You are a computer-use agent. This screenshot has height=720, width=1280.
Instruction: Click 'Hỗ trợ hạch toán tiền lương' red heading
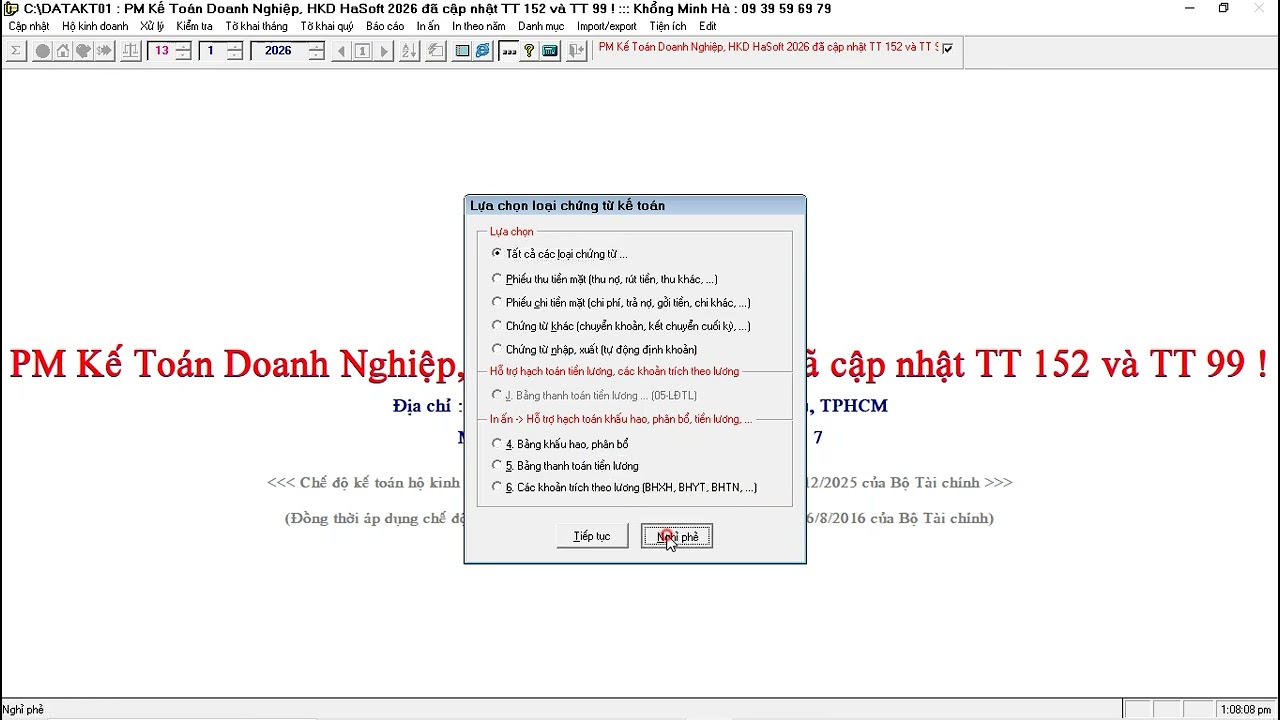point(615,371)
